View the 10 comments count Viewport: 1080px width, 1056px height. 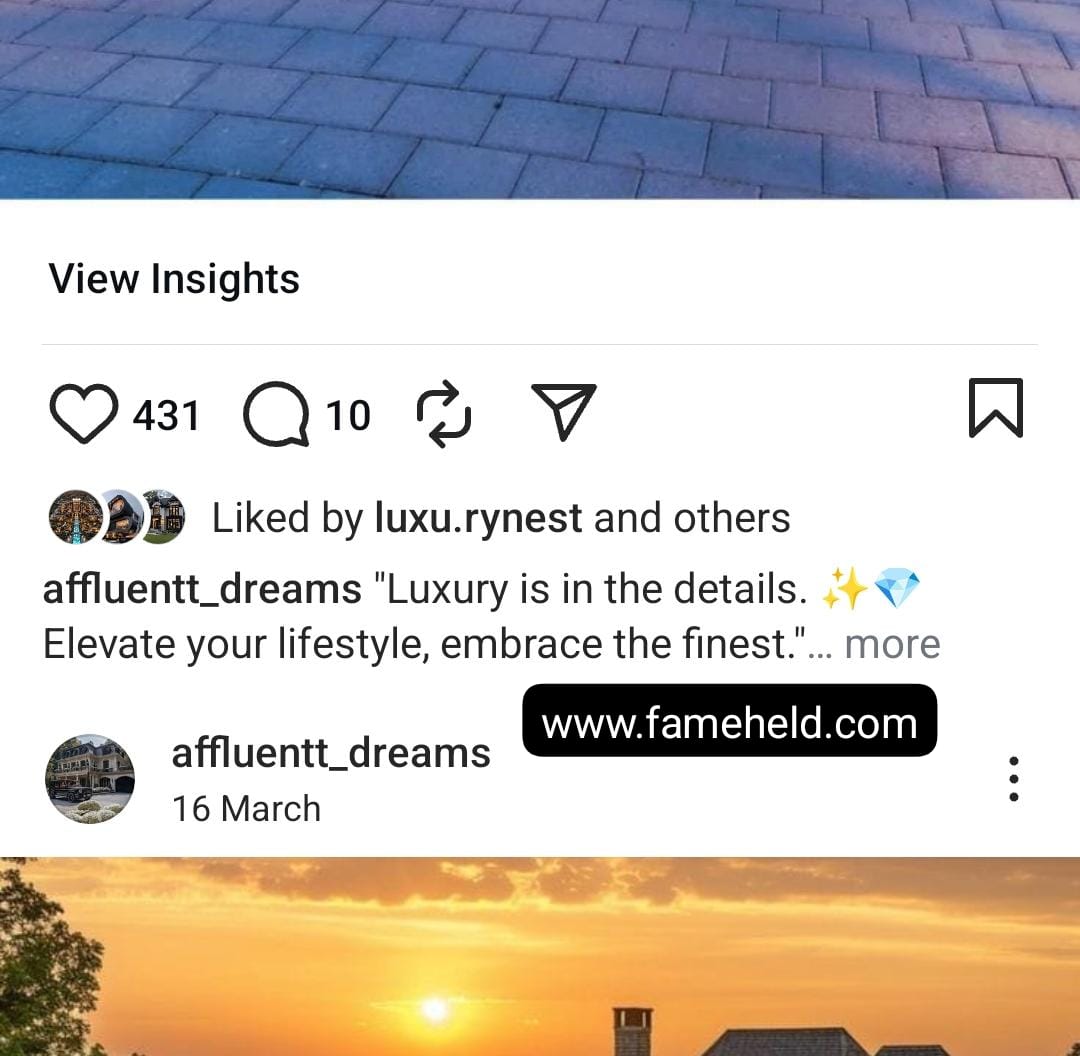[x=348, y=415]
